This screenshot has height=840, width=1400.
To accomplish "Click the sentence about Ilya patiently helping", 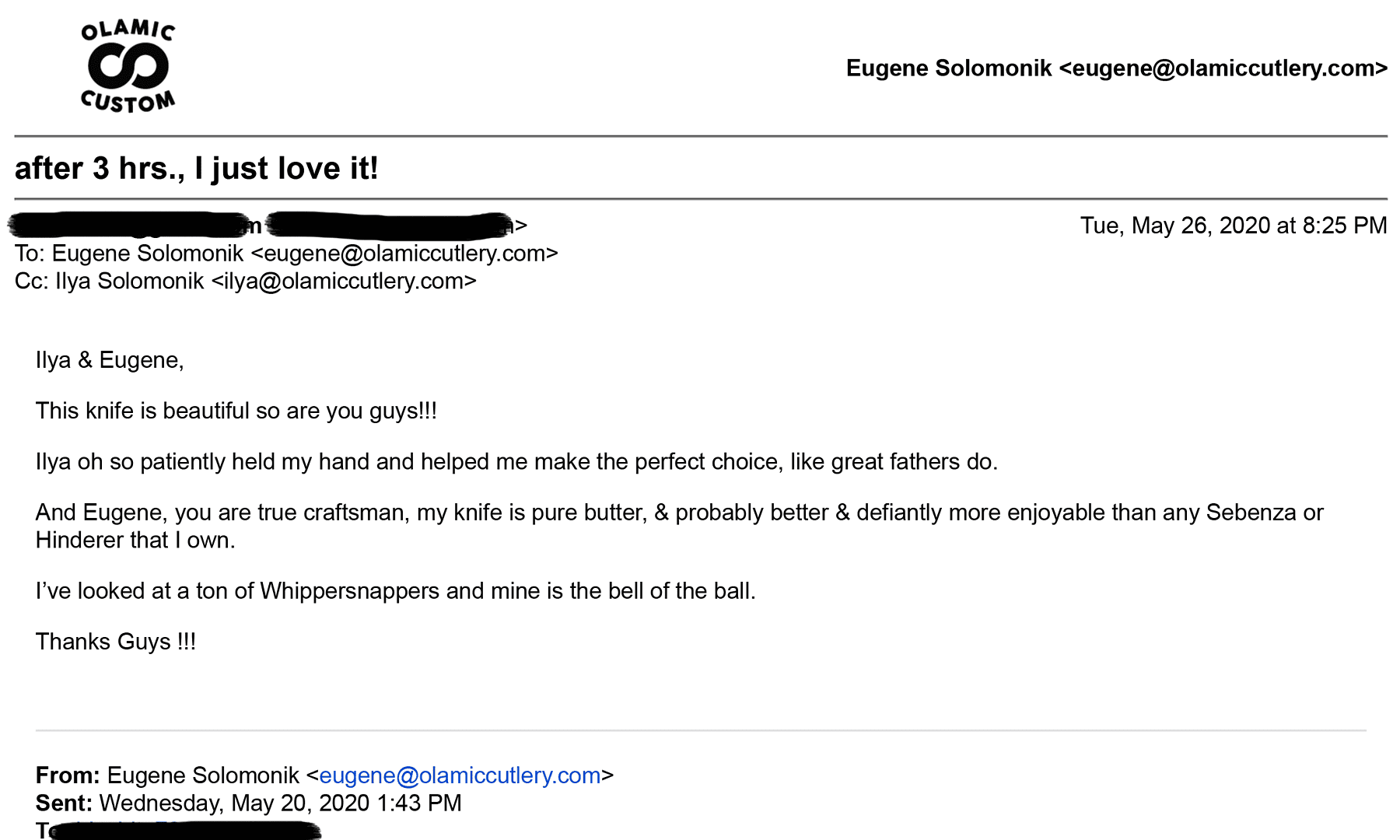I will [x=516, y=462].
